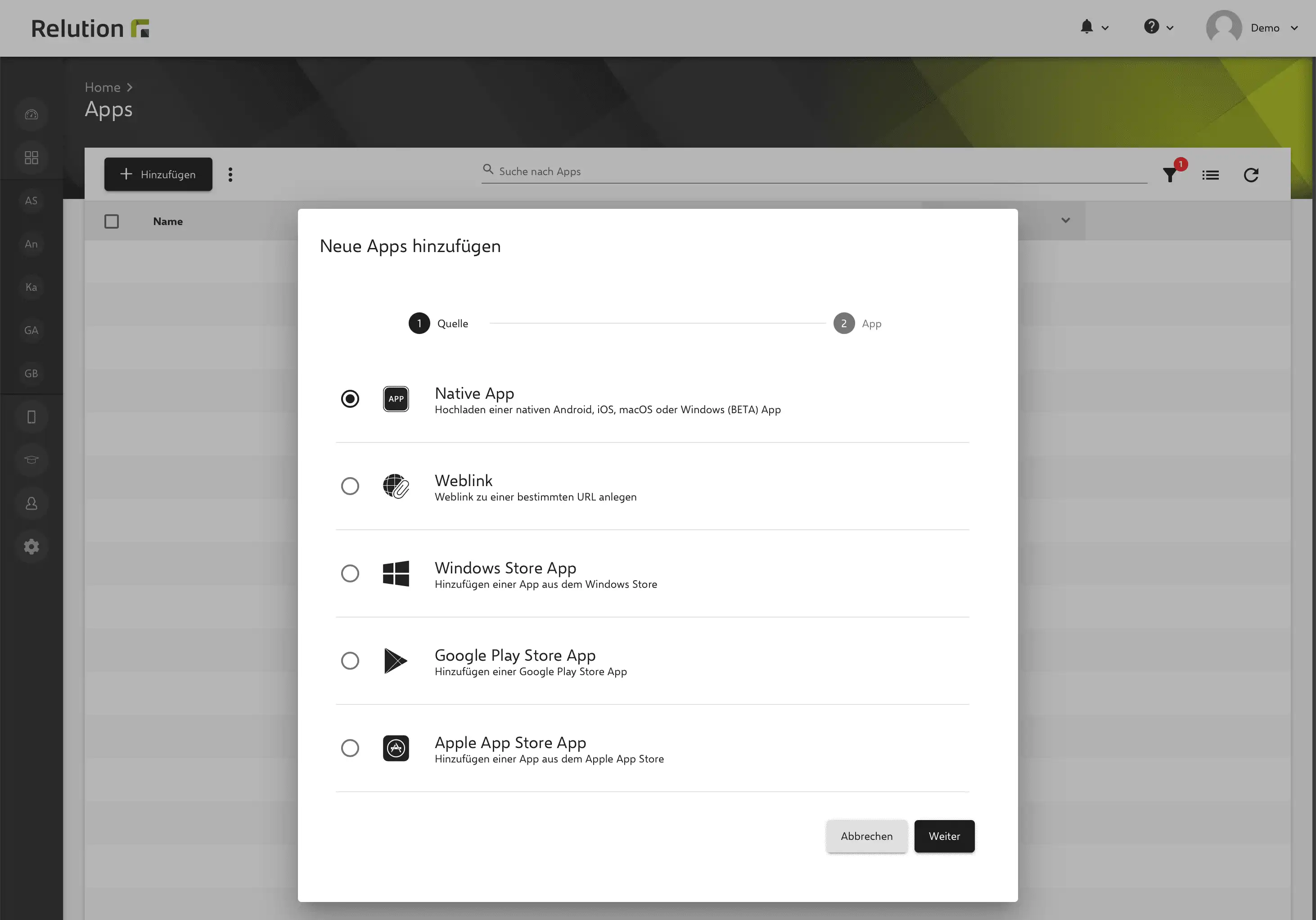Expand the column chevron in table header

tap(1065, 220)
